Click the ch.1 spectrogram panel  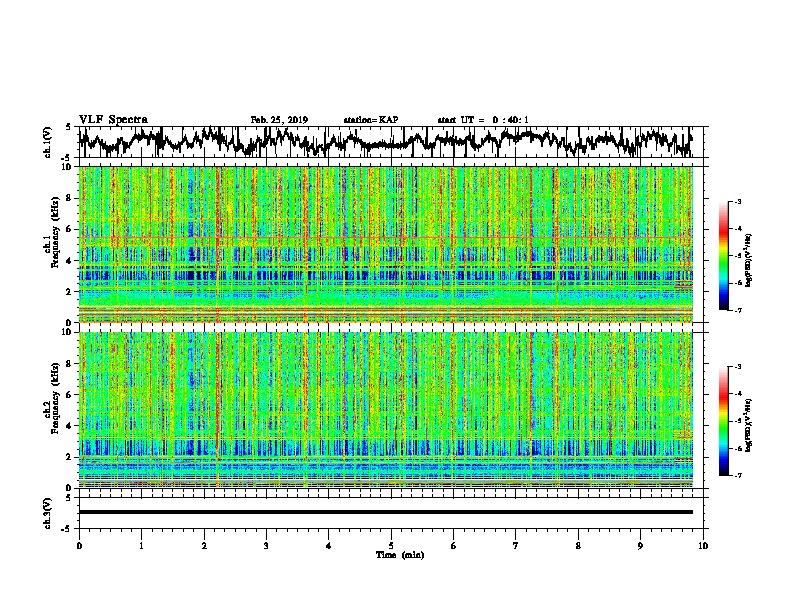386,244
